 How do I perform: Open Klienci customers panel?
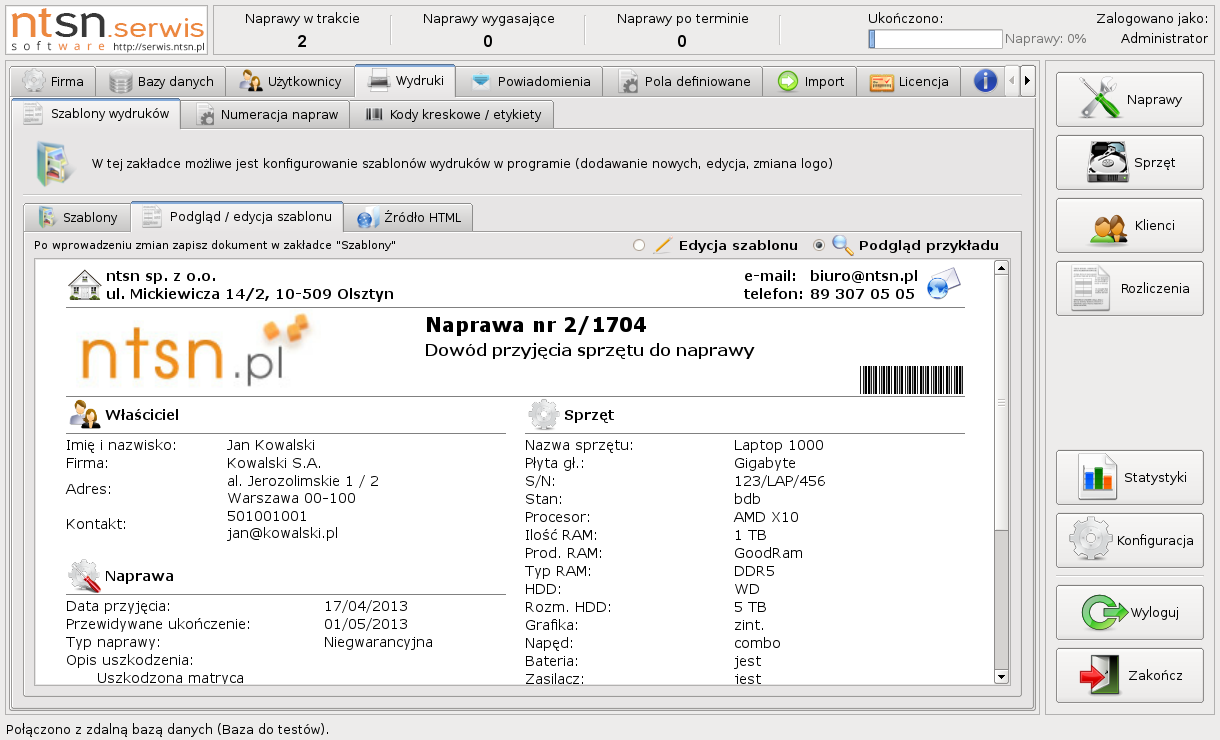[x=1129, y=226]
